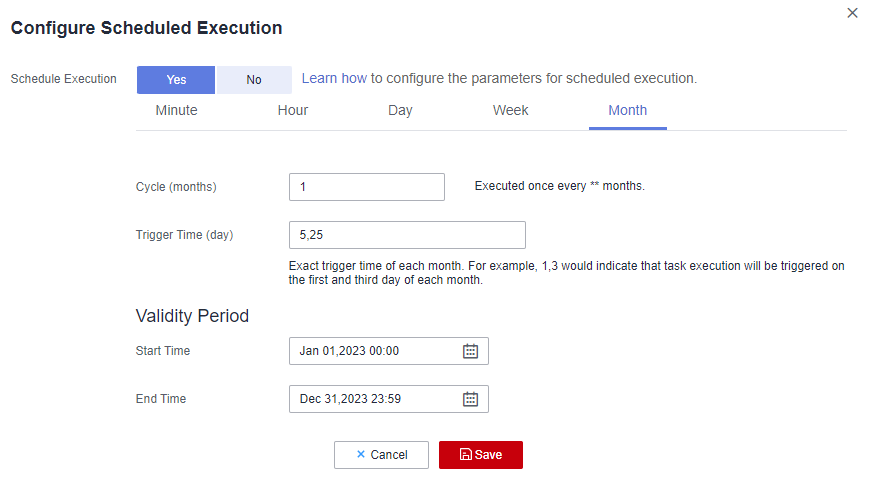Select the Day schedule tab
Screen dimensions: 872x500
pos(400,110)
